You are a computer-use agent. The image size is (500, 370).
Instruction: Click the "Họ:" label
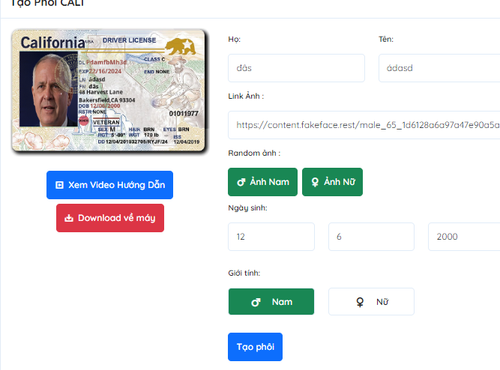(234, 39)
